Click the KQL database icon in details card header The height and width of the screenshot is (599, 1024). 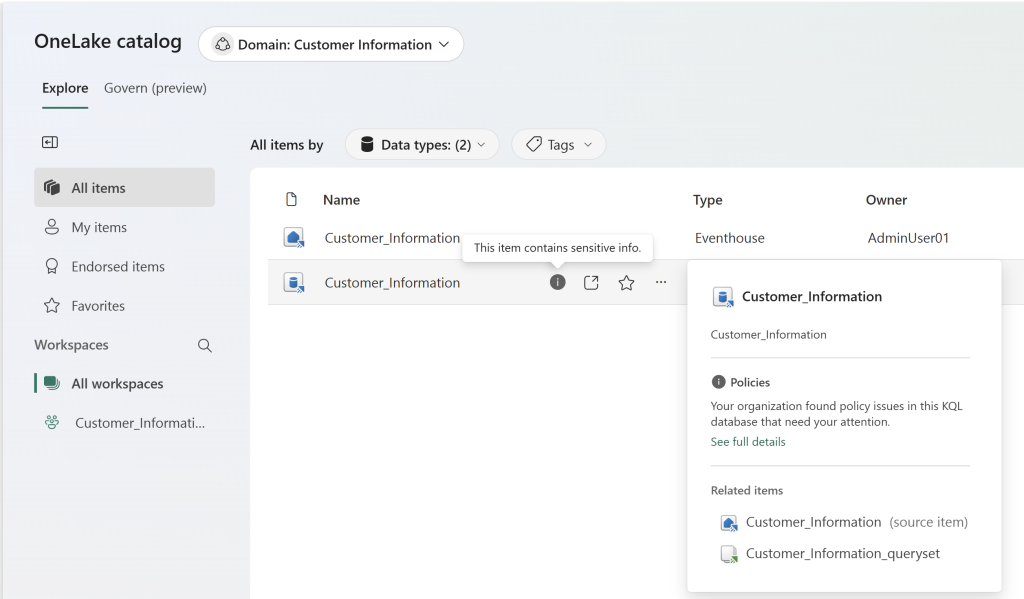(x=723, y=297)
